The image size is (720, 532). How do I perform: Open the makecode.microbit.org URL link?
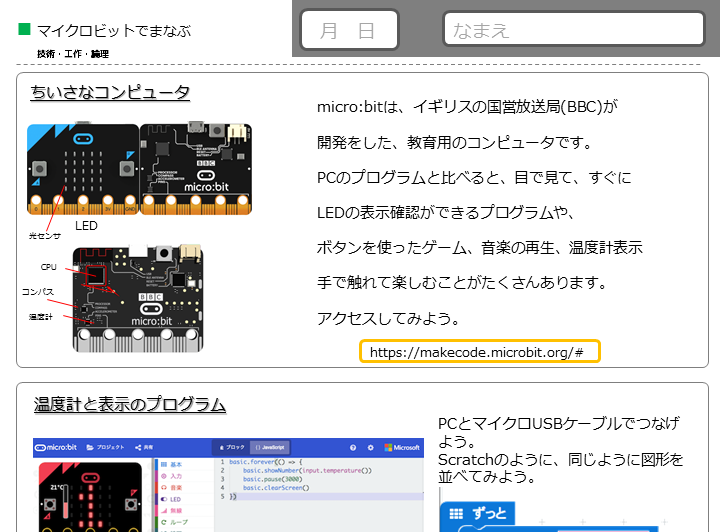[479, 352]
